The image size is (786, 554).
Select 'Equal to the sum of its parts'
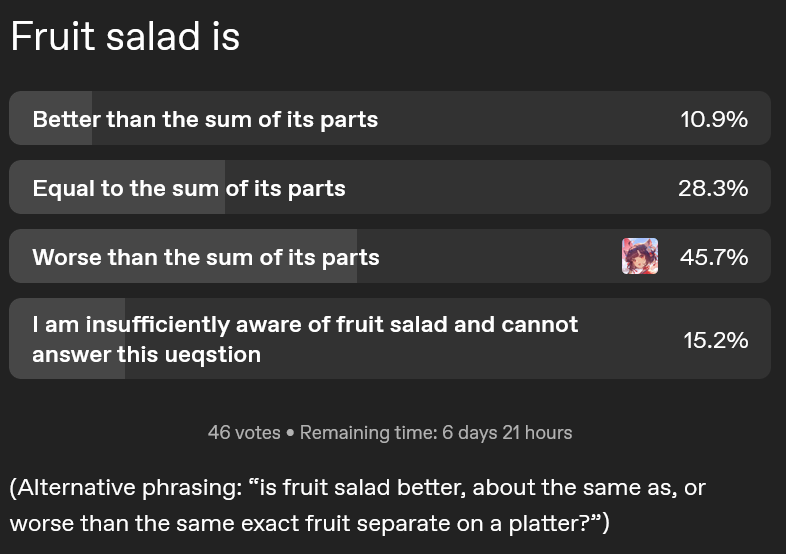pos(389,187)
